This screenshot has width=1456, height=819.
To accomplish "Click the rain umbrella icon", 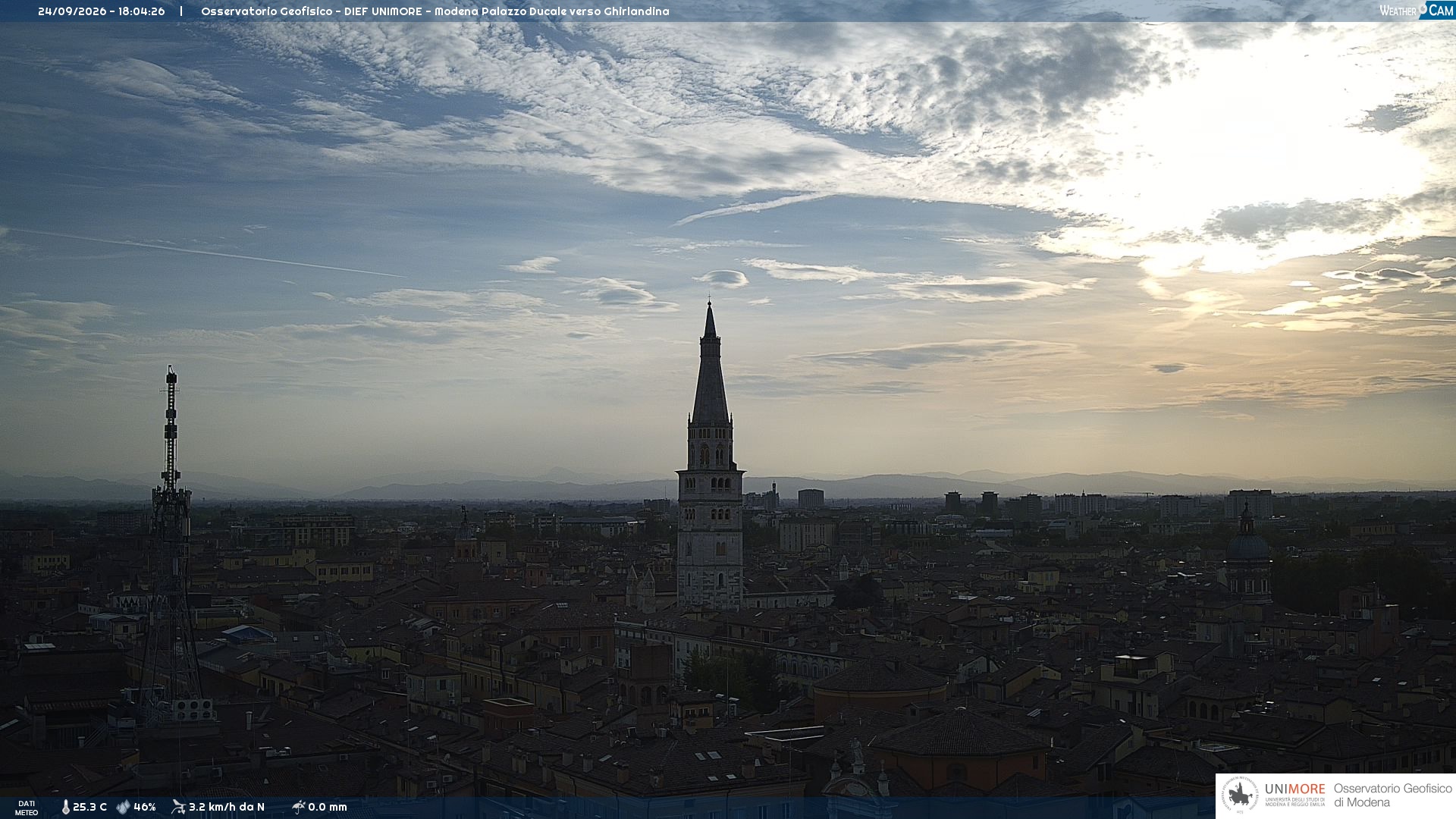I will click(x=298, y=807).
